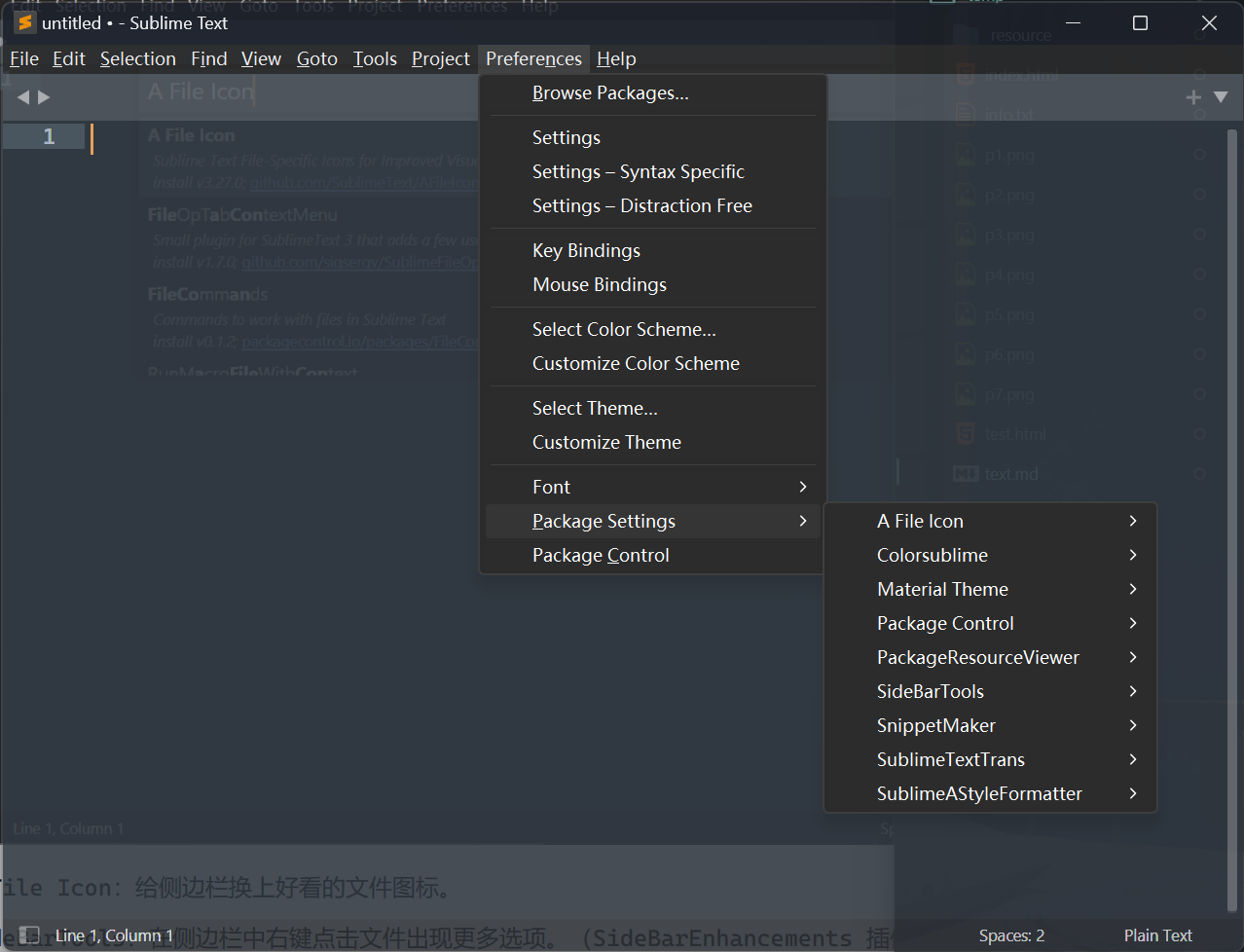Click p1.png in background sidebar

[x=1009, y=155]
